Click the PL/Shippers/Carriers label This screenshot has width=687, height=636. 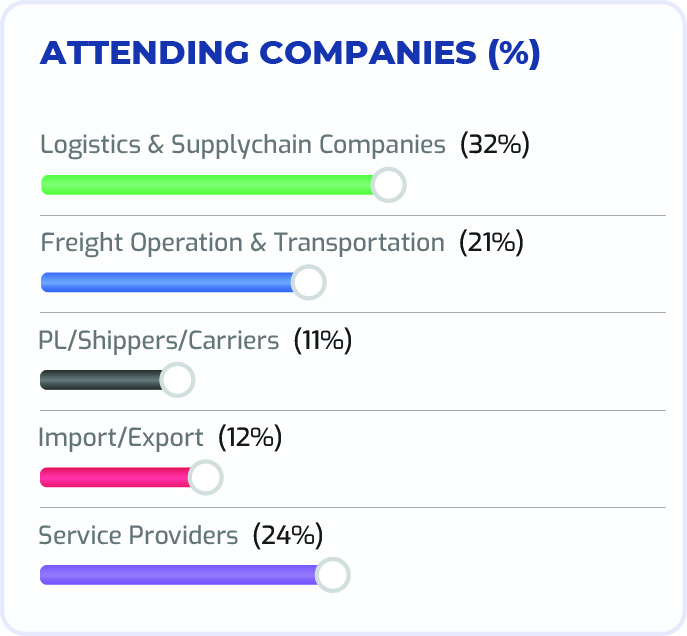pyautogui.click(x=158, y=341)
